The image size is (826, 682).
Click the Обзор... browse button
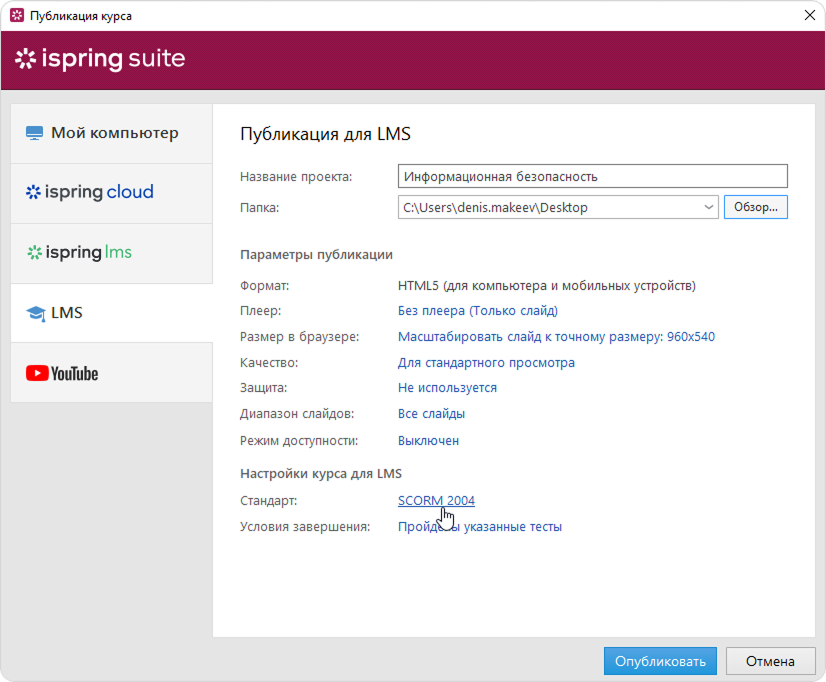tap(755, 207)
